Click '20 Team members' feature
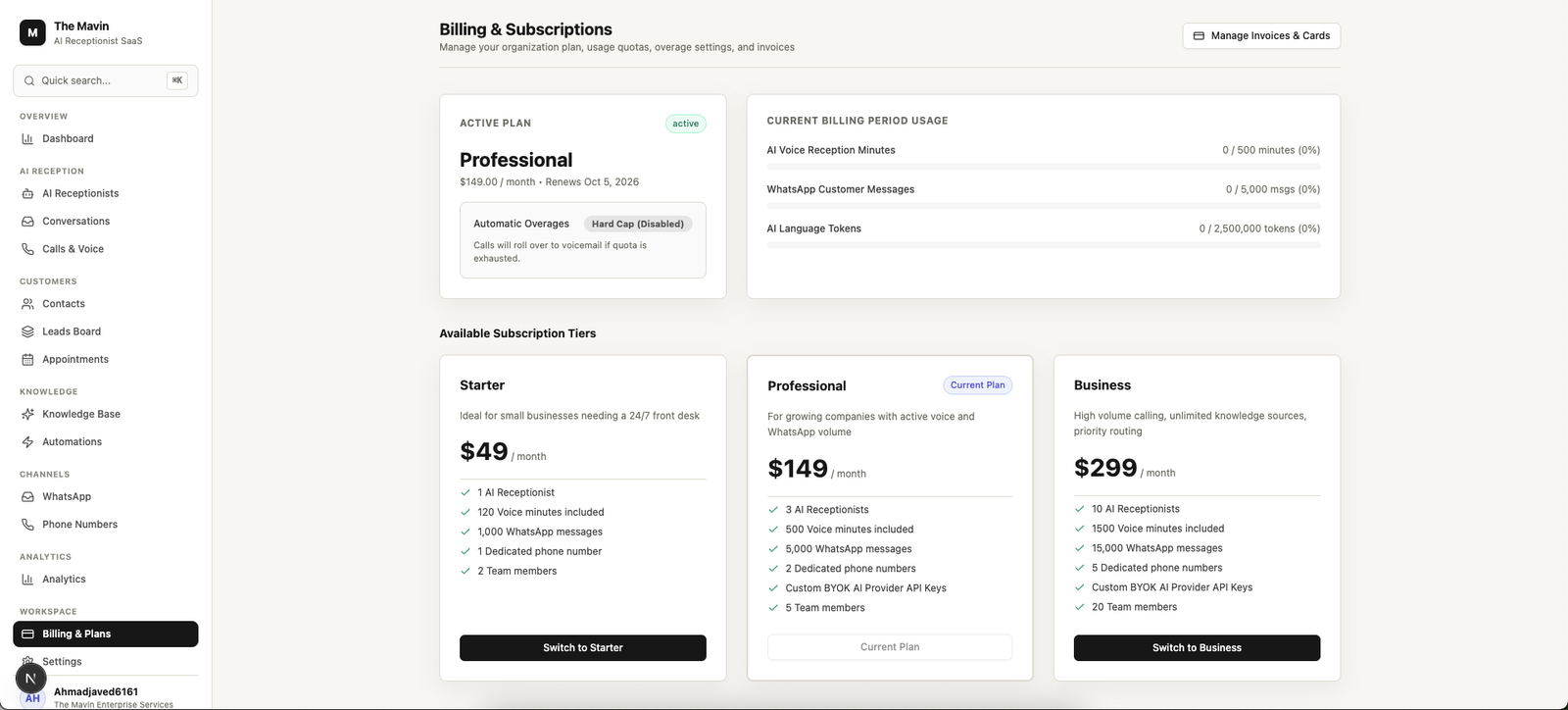The height and width of the screenshot is (710, 1568). pyautogui.click(x=1134, y=607)
